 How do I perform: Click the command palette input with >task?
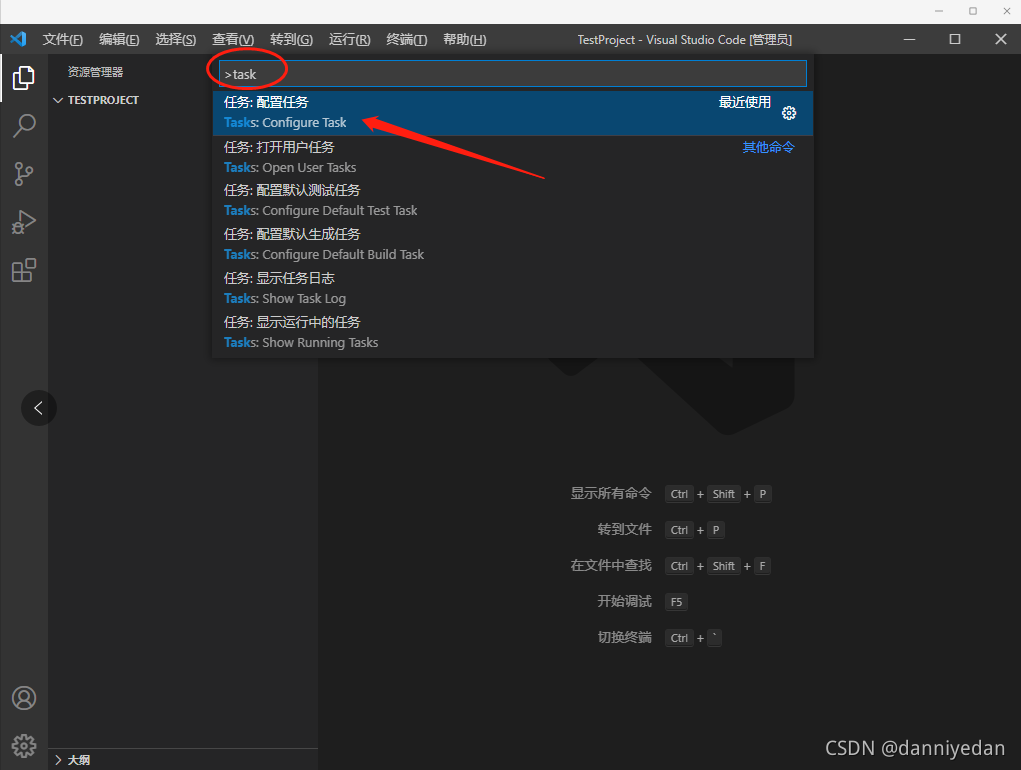click(x=512, y=74)
